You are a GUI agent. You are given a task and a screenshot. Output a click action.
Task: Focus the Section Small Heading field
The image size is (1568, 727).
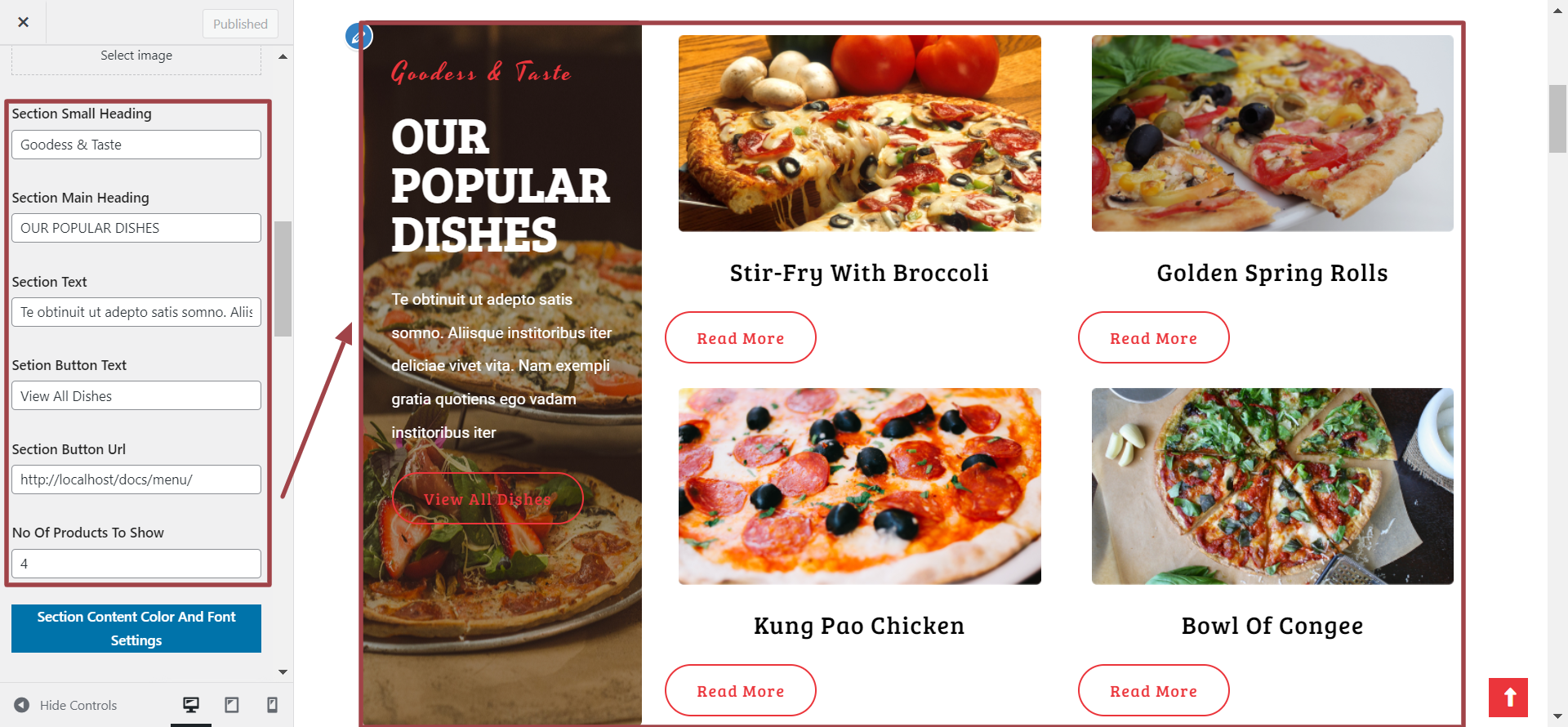click(136, 145)
